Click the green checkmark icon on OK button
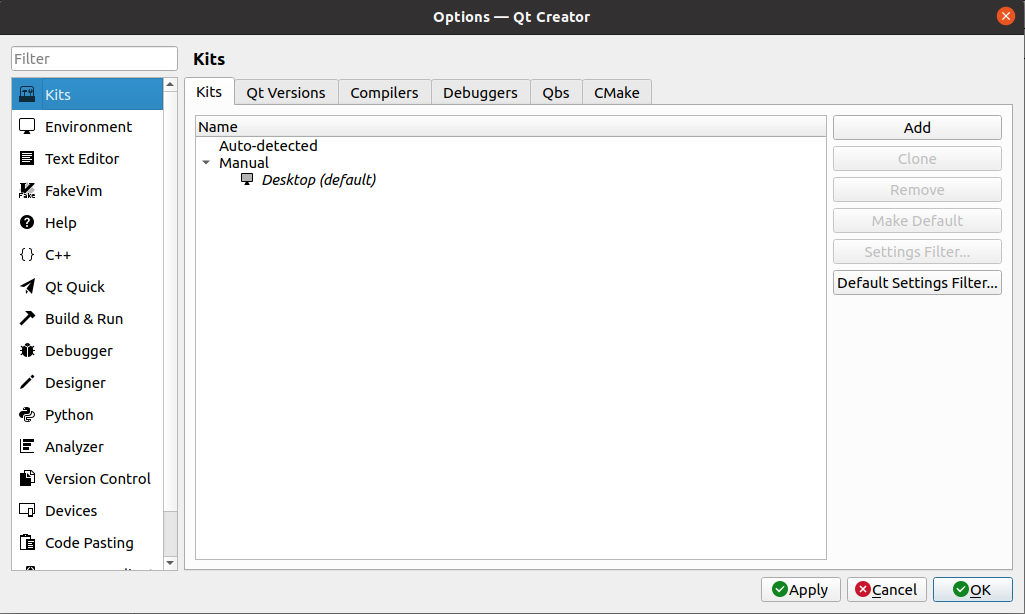 960,589
